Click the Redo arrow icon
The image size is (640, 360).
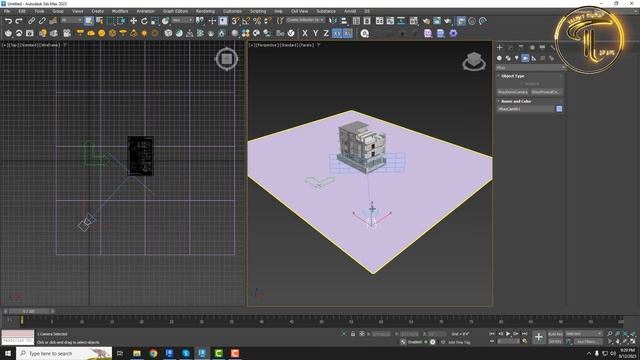tap(19, 21)
